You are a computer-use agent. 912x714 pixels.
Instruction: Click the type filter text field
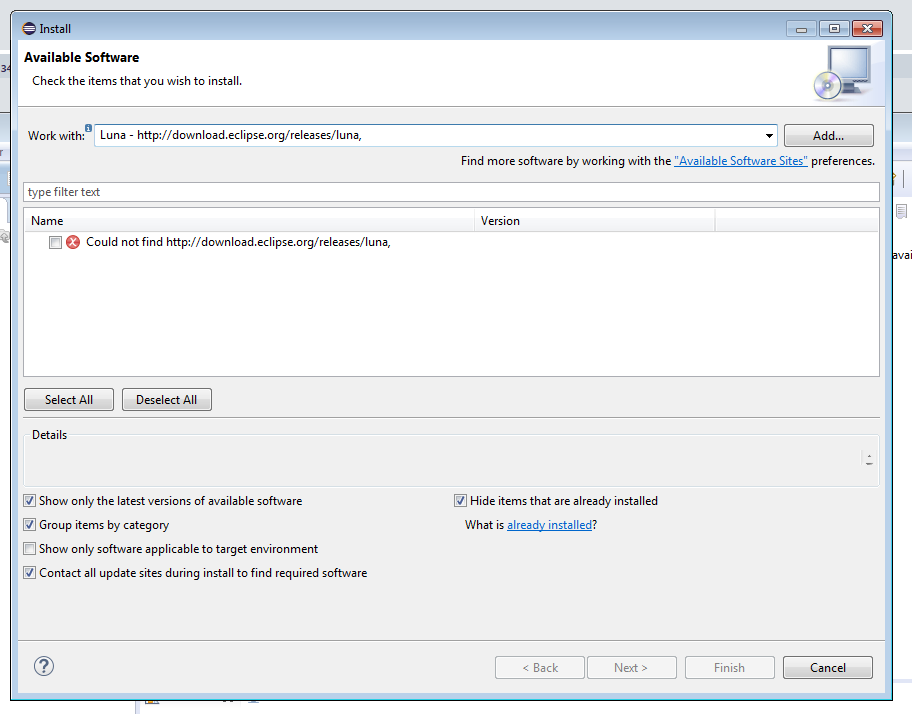pyautogui.click(x=451, y=192)
